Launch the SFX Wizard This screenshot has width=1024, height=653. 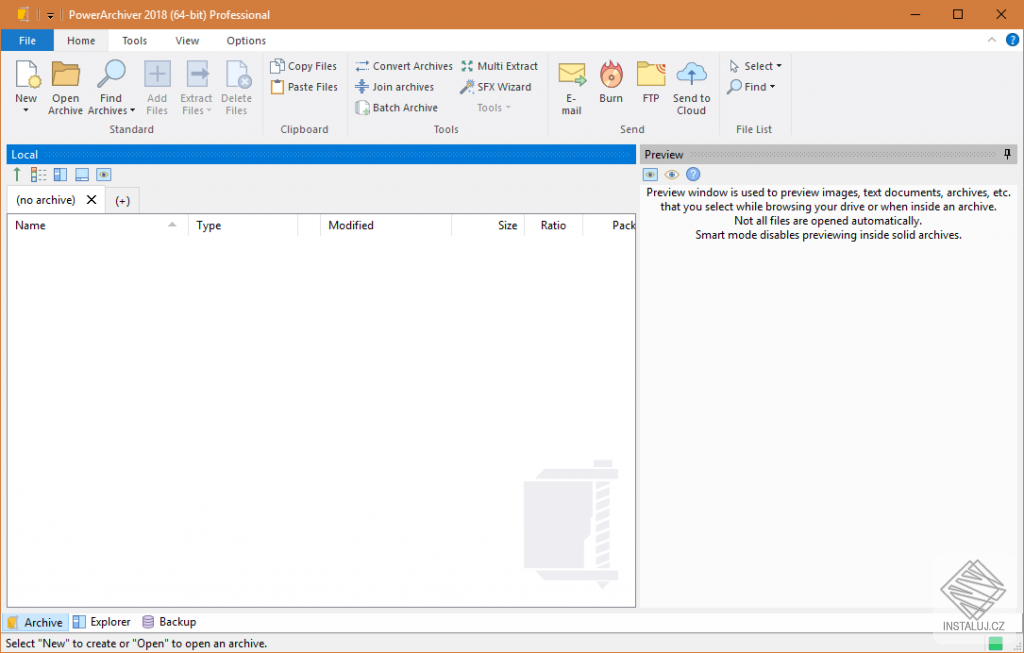coord(496,87)
